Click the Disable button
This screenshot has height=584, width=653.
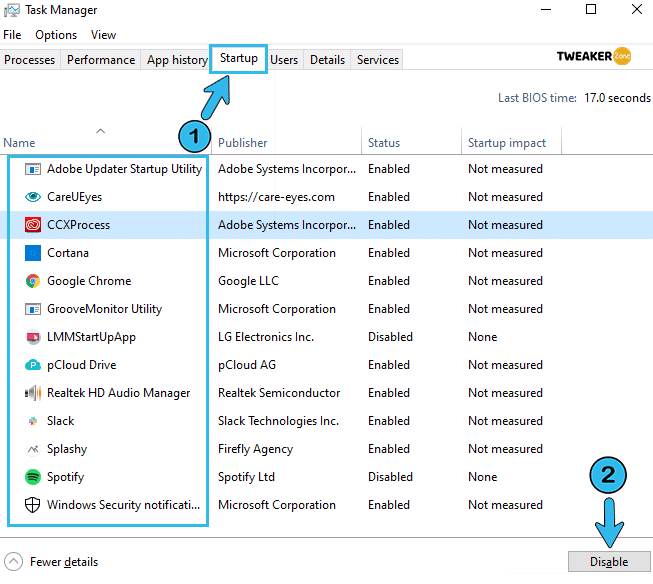(x=609, y=562)
